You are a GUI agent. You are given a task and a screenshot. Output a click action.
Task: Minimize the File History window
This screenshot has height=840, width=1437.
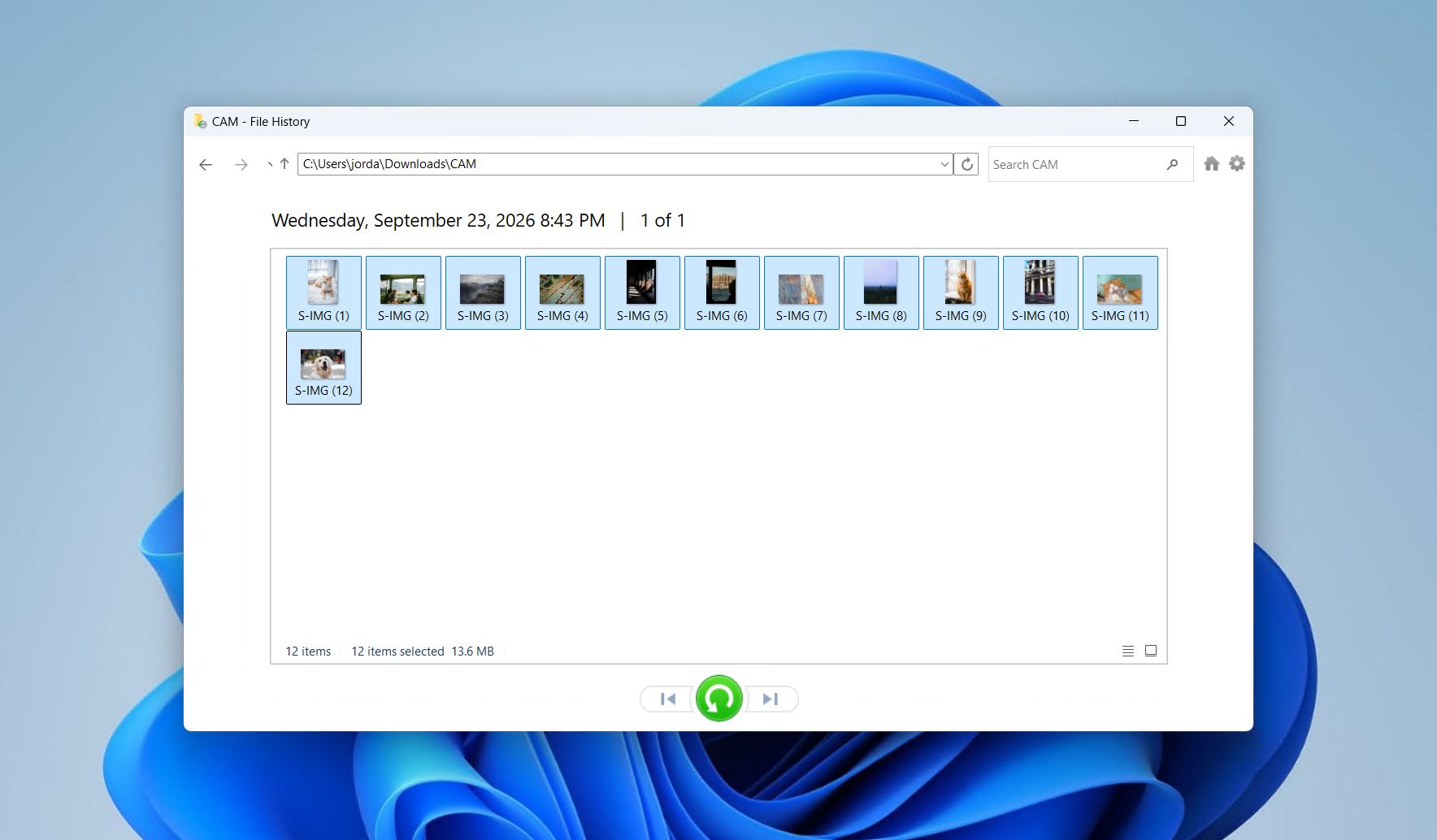point(1134,121)
